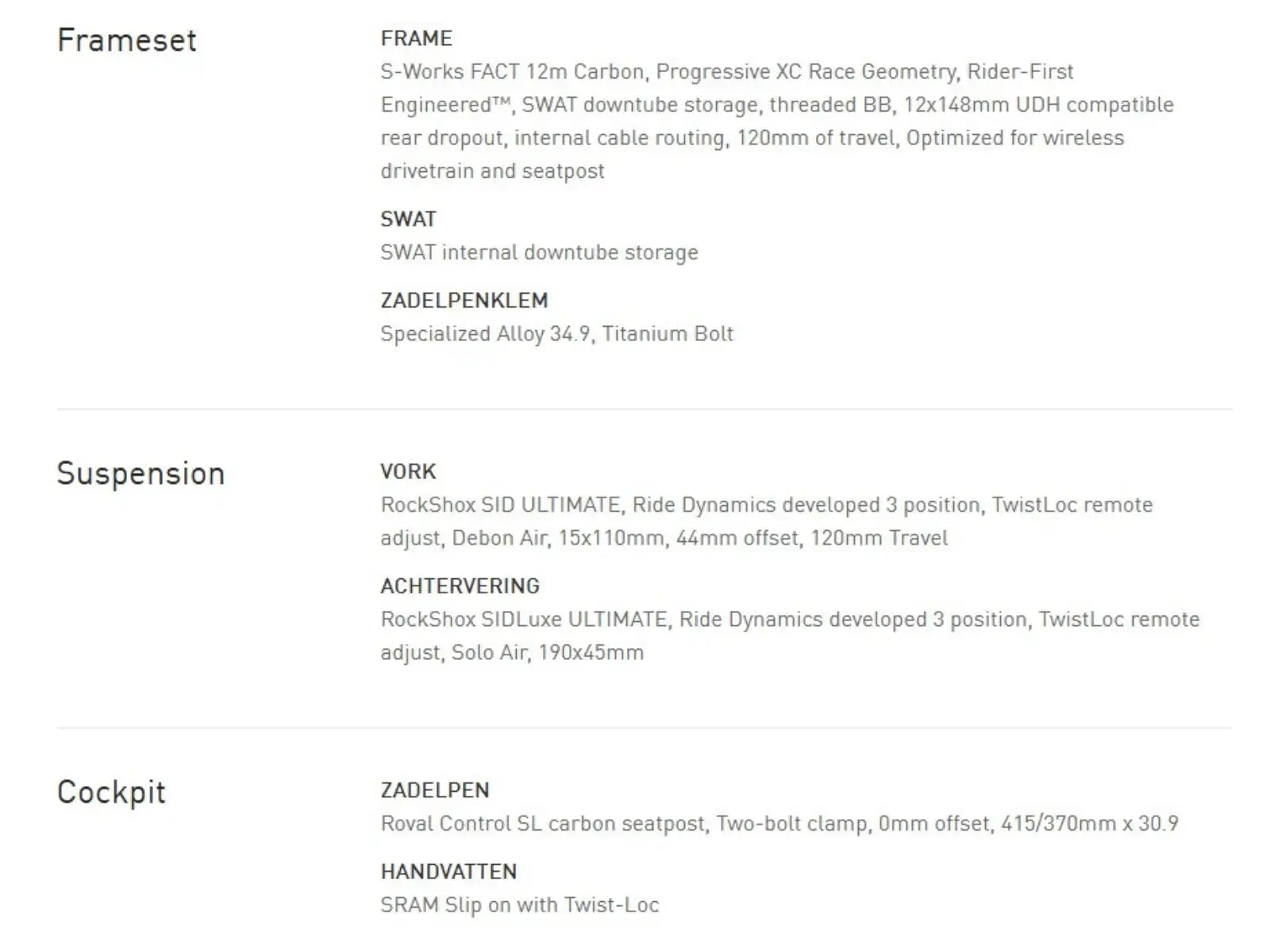Select the ACHTERVERING label

[x=460, y=586]
